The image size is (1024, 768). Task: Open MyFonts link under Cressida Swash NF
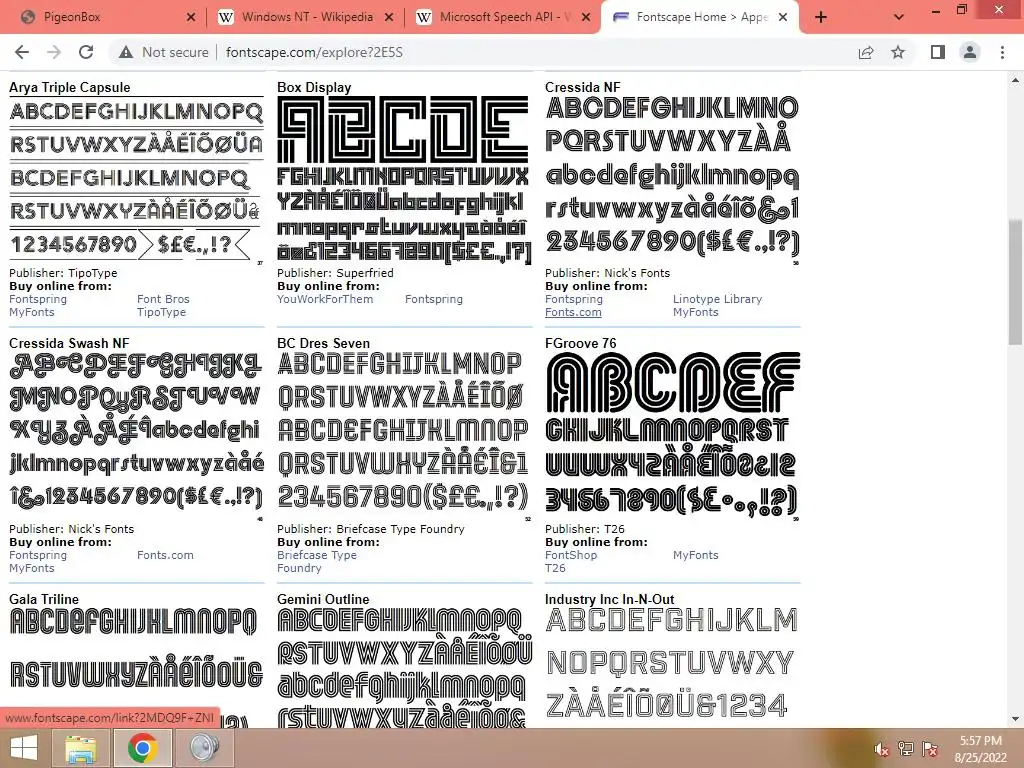[32, 568]
